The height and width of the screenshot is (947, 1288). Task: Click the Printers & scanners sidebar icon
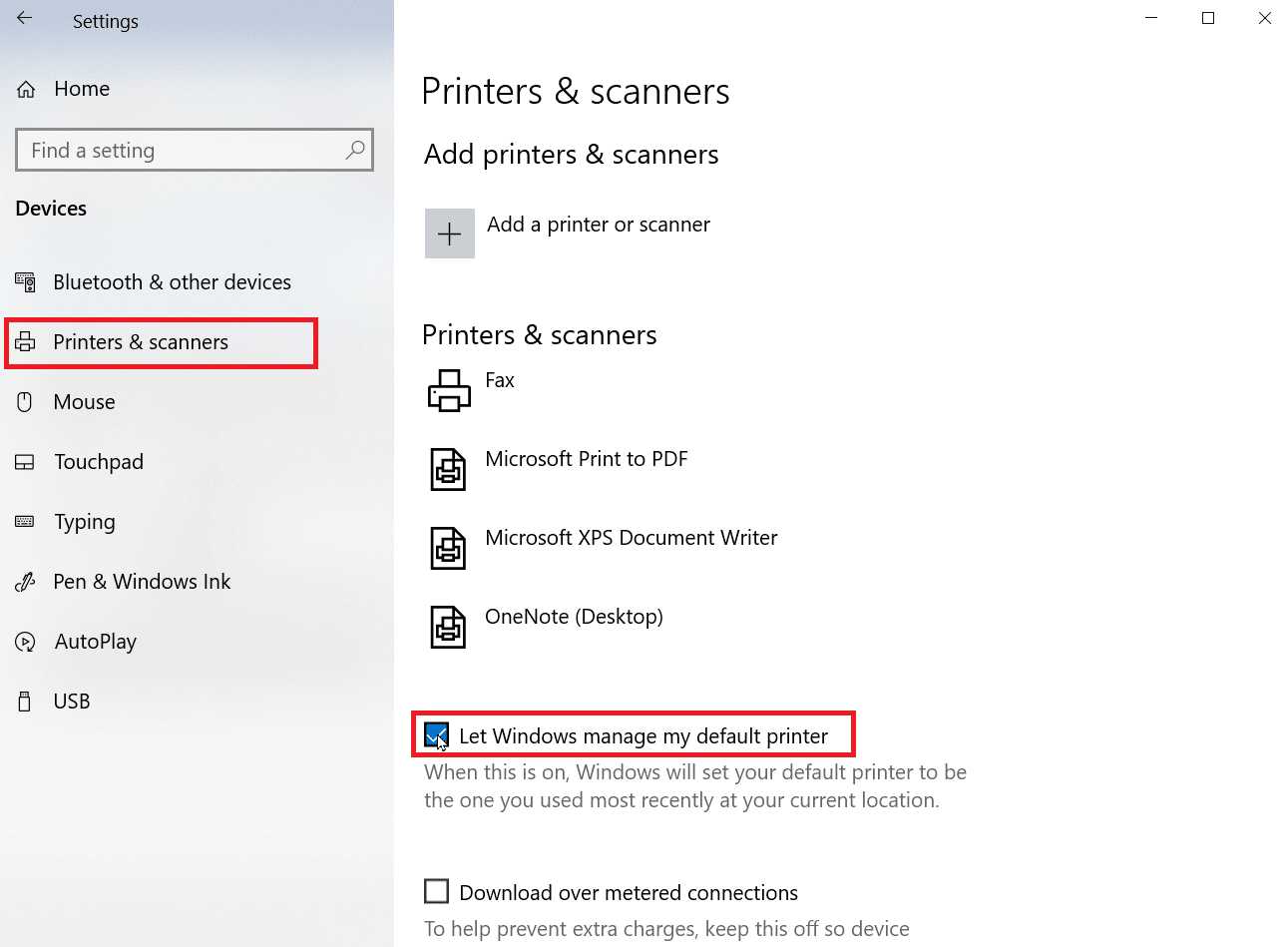point(25,342)
